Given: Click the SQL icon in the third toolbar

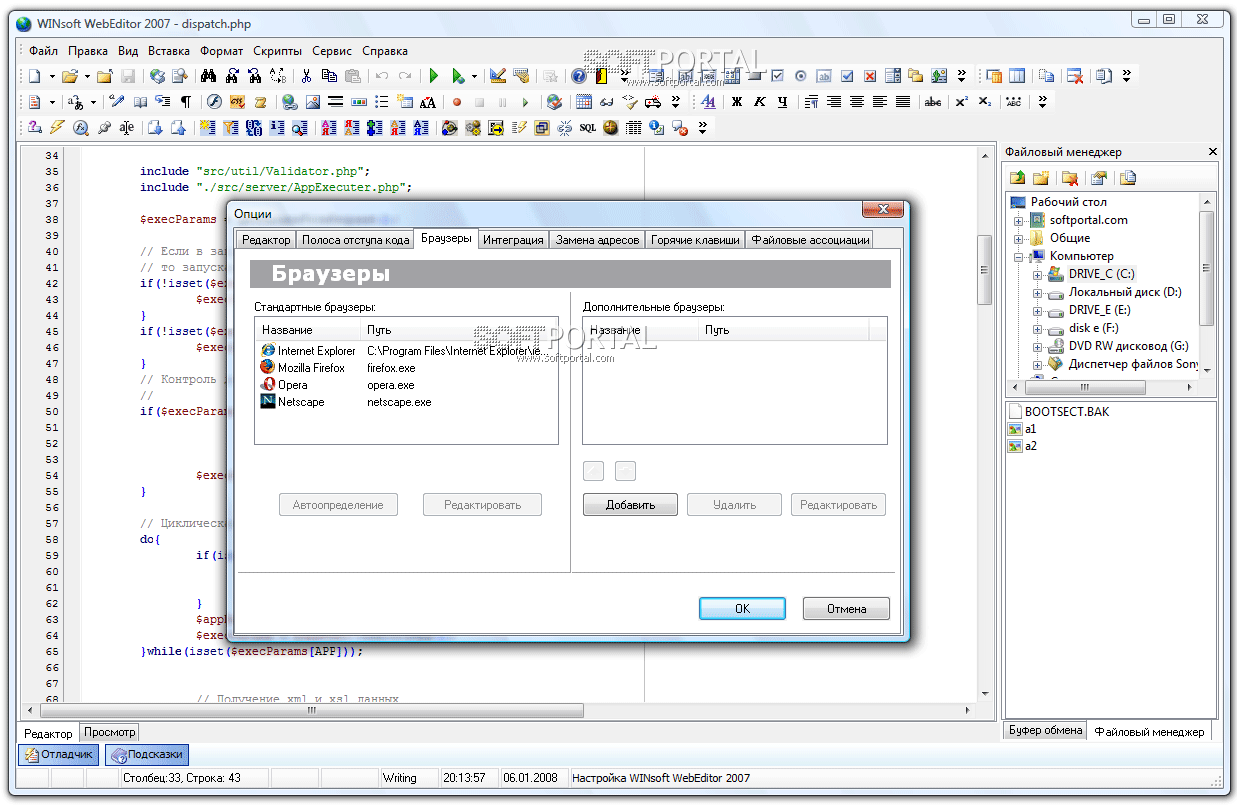Looking at the screenshot, I should 587,128.
